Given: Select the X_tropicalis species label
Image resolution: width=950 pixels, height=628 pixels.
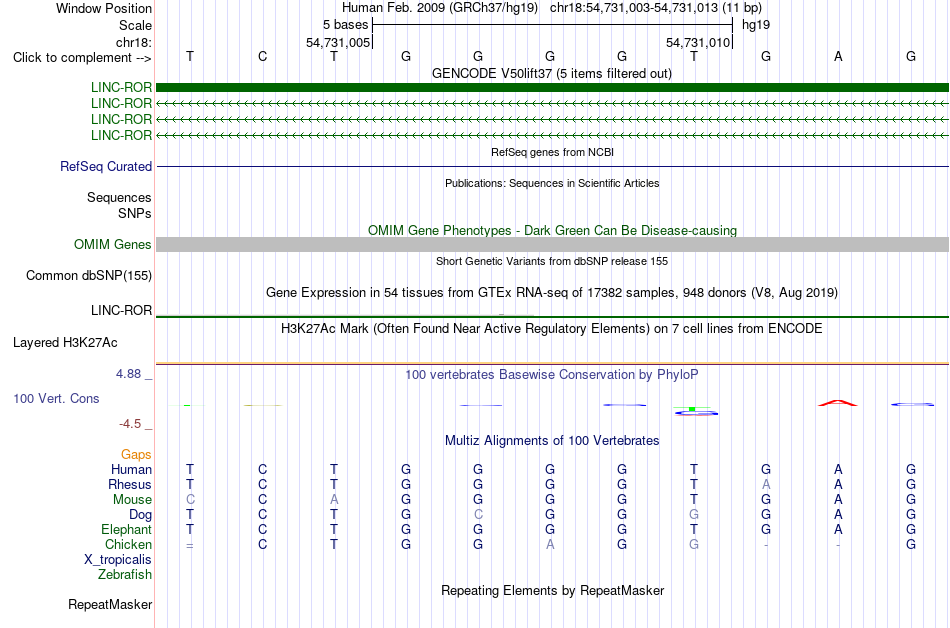Looking at the screenshot, I should coord(118,560).
